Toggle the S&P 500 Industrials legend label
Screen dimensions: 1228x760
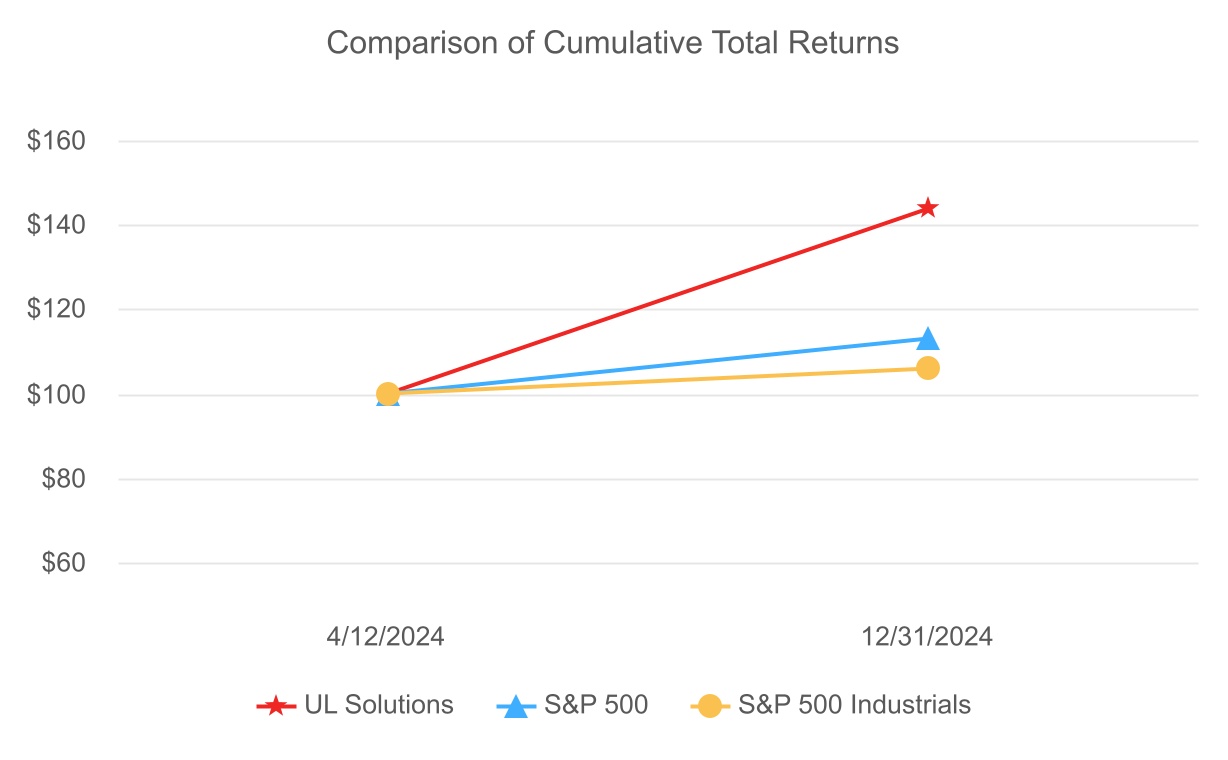click(854, 705)
